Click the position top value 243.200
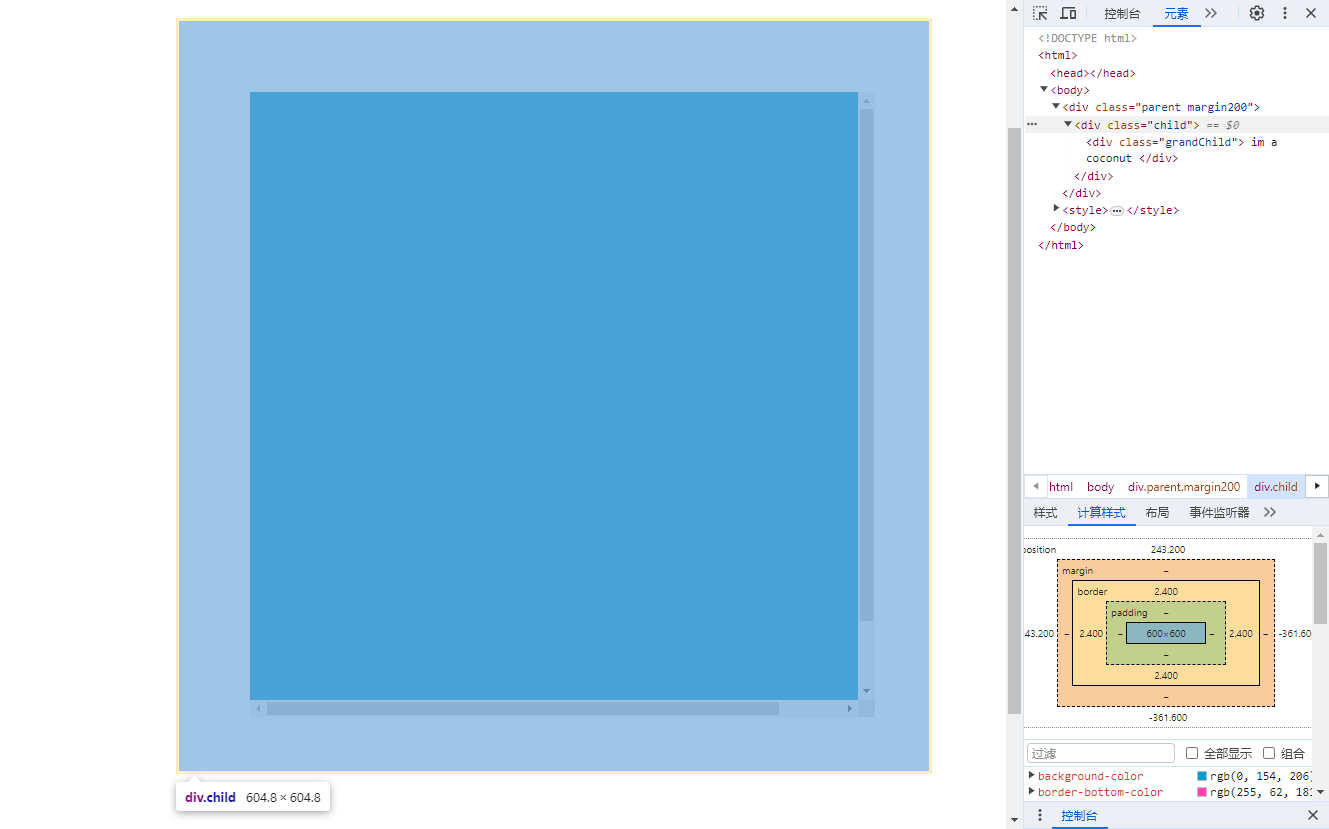 point(1168,550)
